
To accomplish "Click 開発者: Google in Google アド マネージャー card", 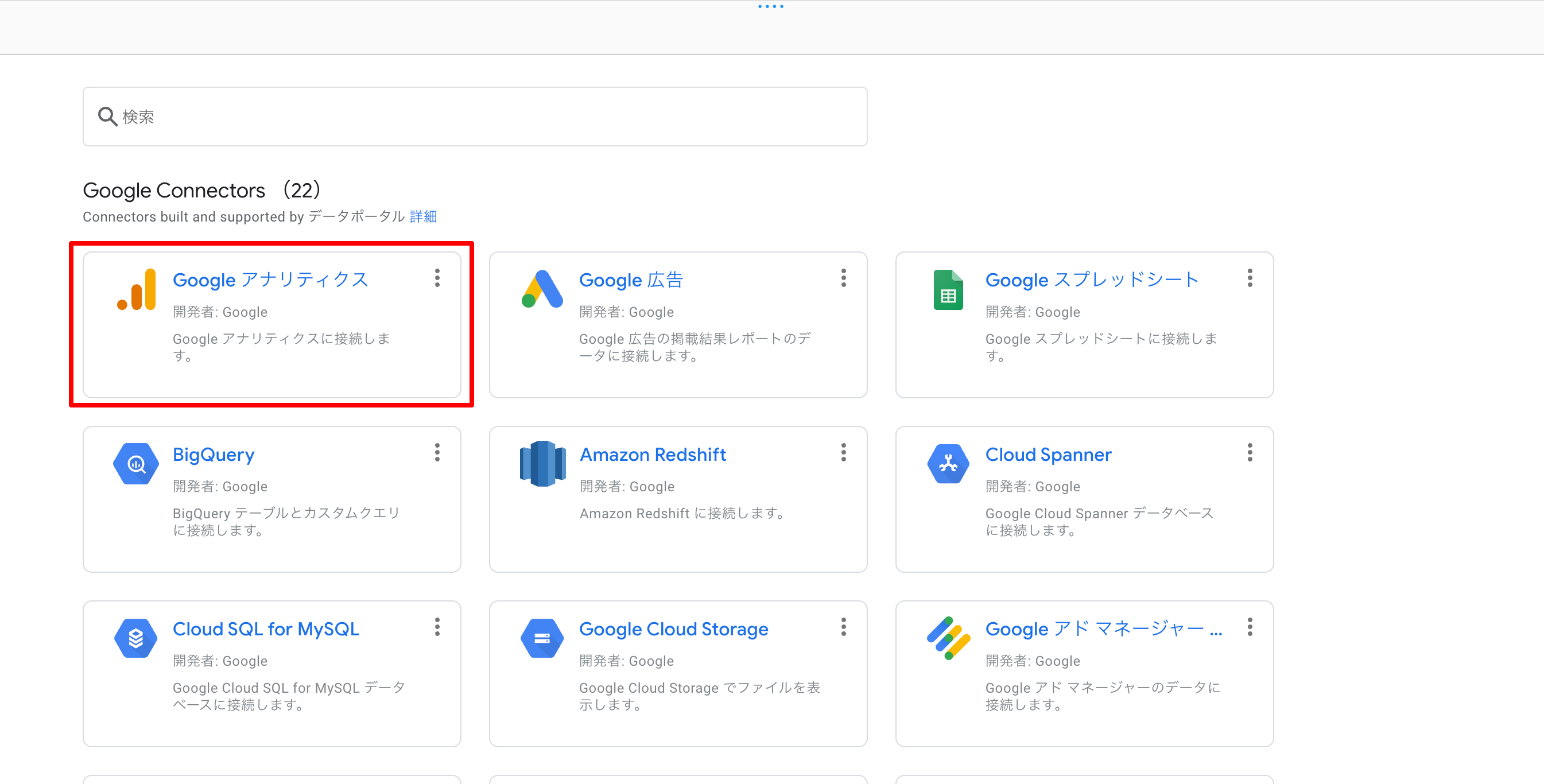I will (x=1033, y=661).
